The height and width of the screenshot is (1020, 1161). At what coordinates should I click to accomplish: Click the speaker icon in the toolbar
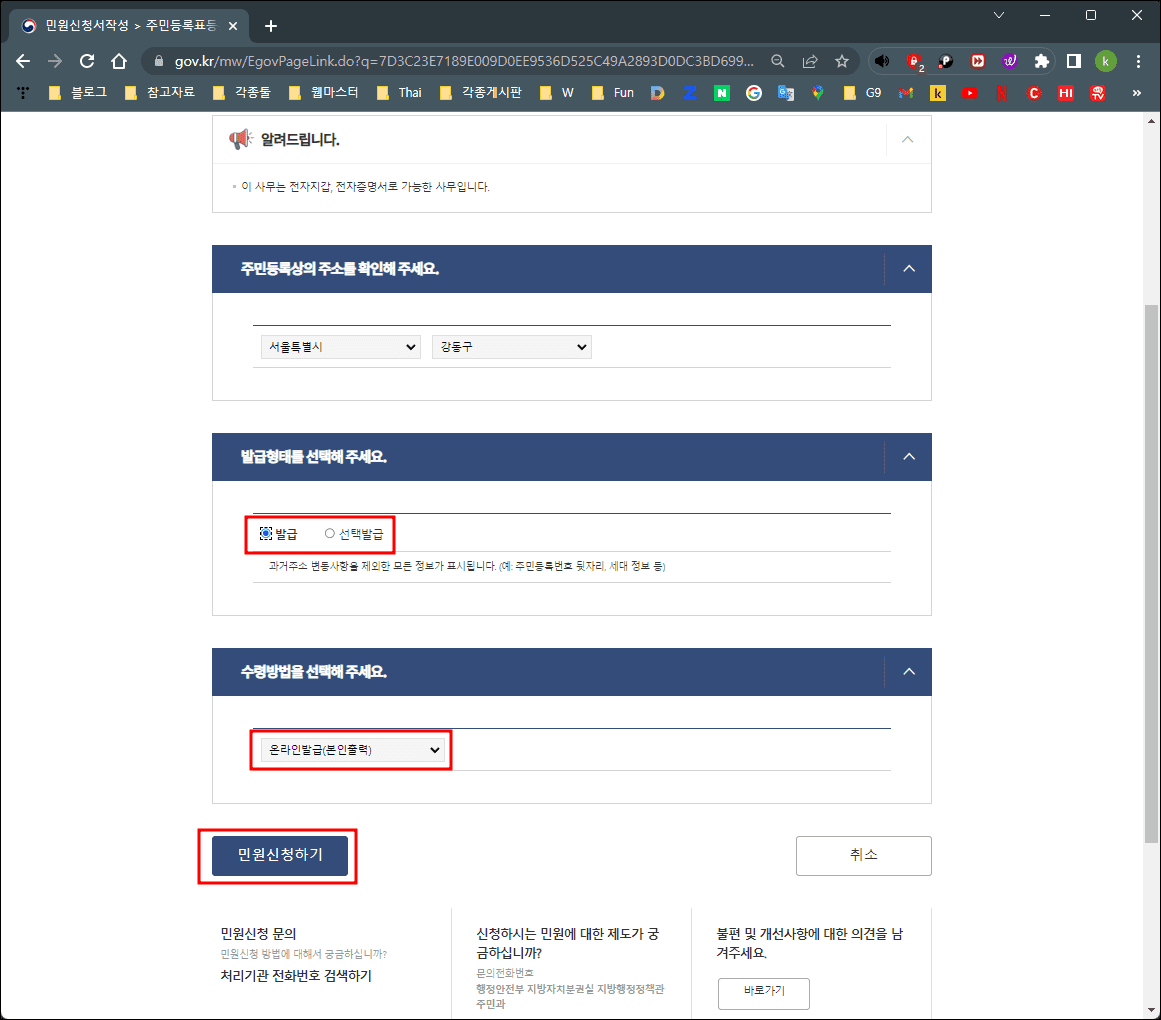[881, 61]
